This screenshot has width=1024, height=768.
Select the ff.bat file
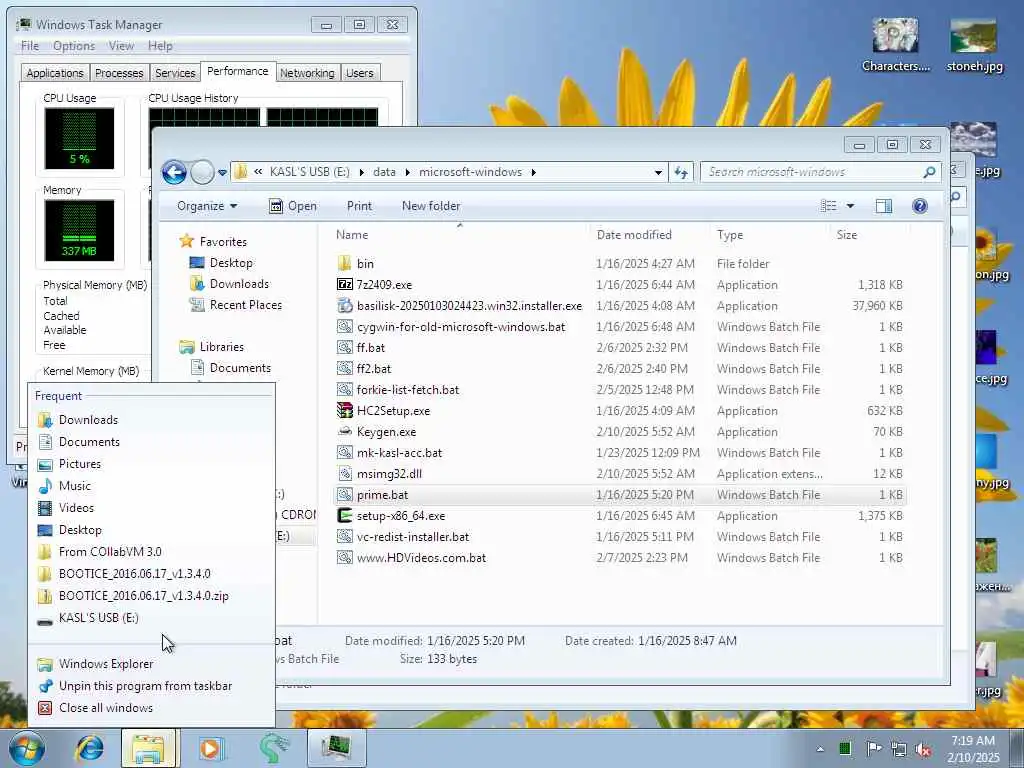[371, 347]
